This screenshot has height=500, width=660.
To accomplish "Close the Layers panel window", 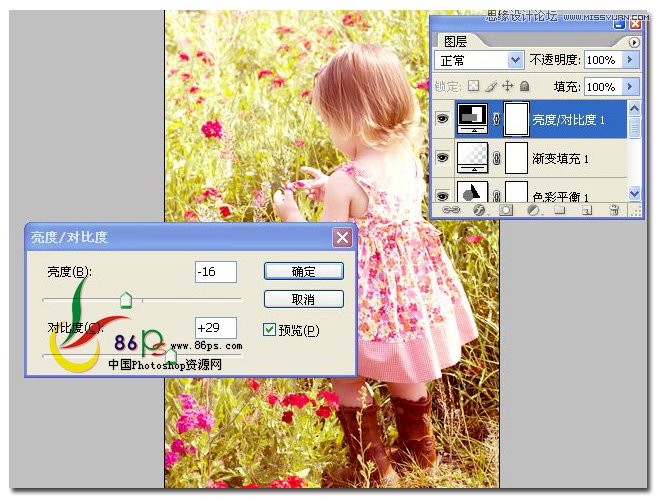I will (635, 24).
